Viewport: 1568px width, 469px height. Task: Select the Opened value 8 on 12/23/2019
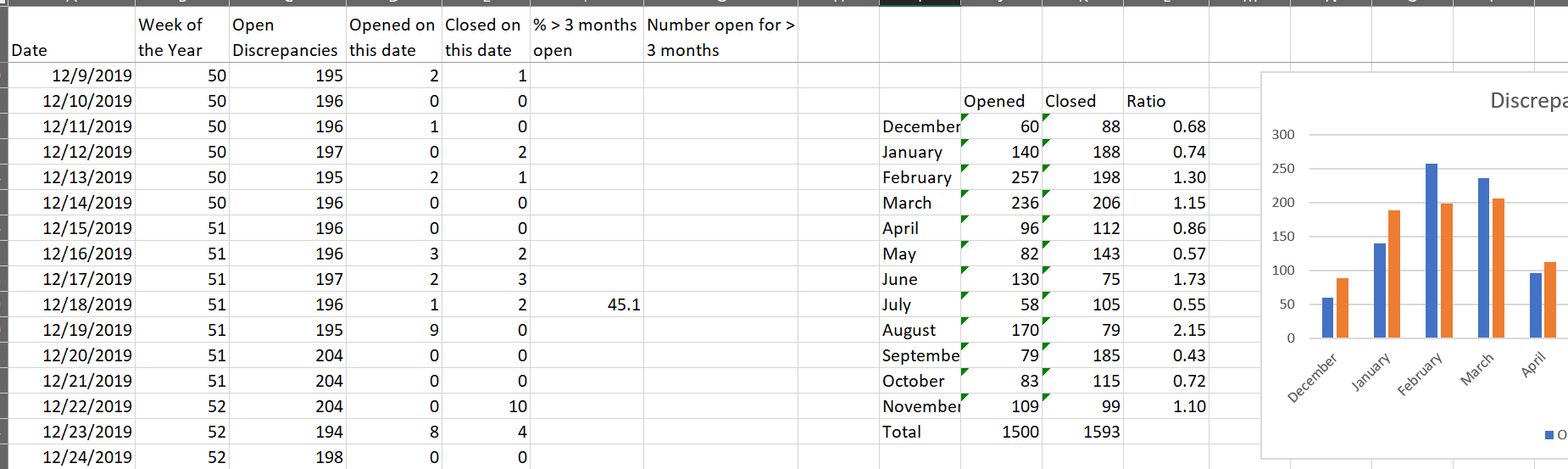393,432
